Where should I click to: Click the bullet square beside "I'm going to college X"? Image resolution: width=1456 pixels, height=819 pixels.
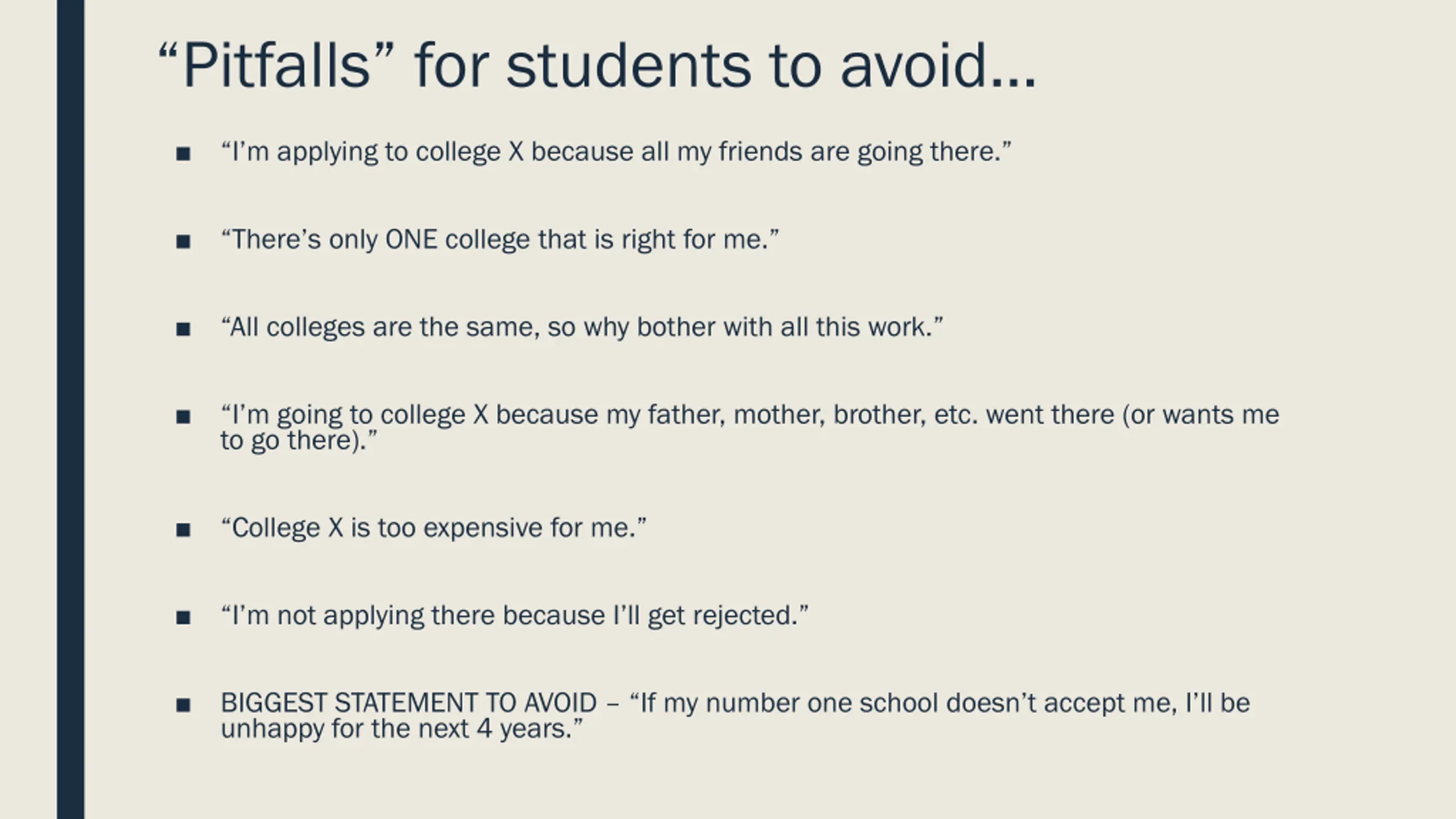coord(183,417)
